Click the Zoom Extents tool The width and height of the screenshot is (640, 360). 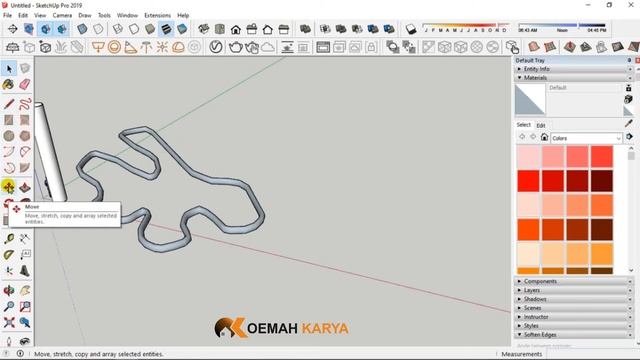9,322
